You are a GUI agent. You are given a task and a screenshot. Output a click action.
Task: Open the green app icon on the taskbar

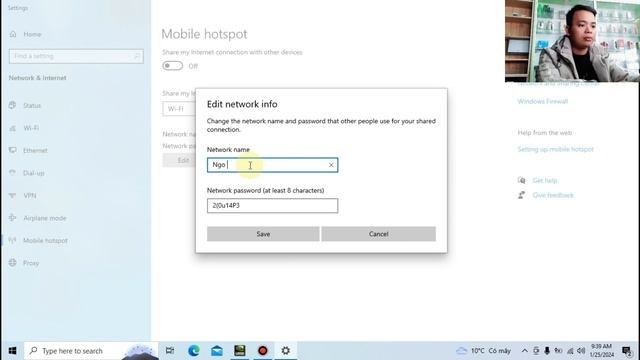pyautogui.click(x=240, y=351)
